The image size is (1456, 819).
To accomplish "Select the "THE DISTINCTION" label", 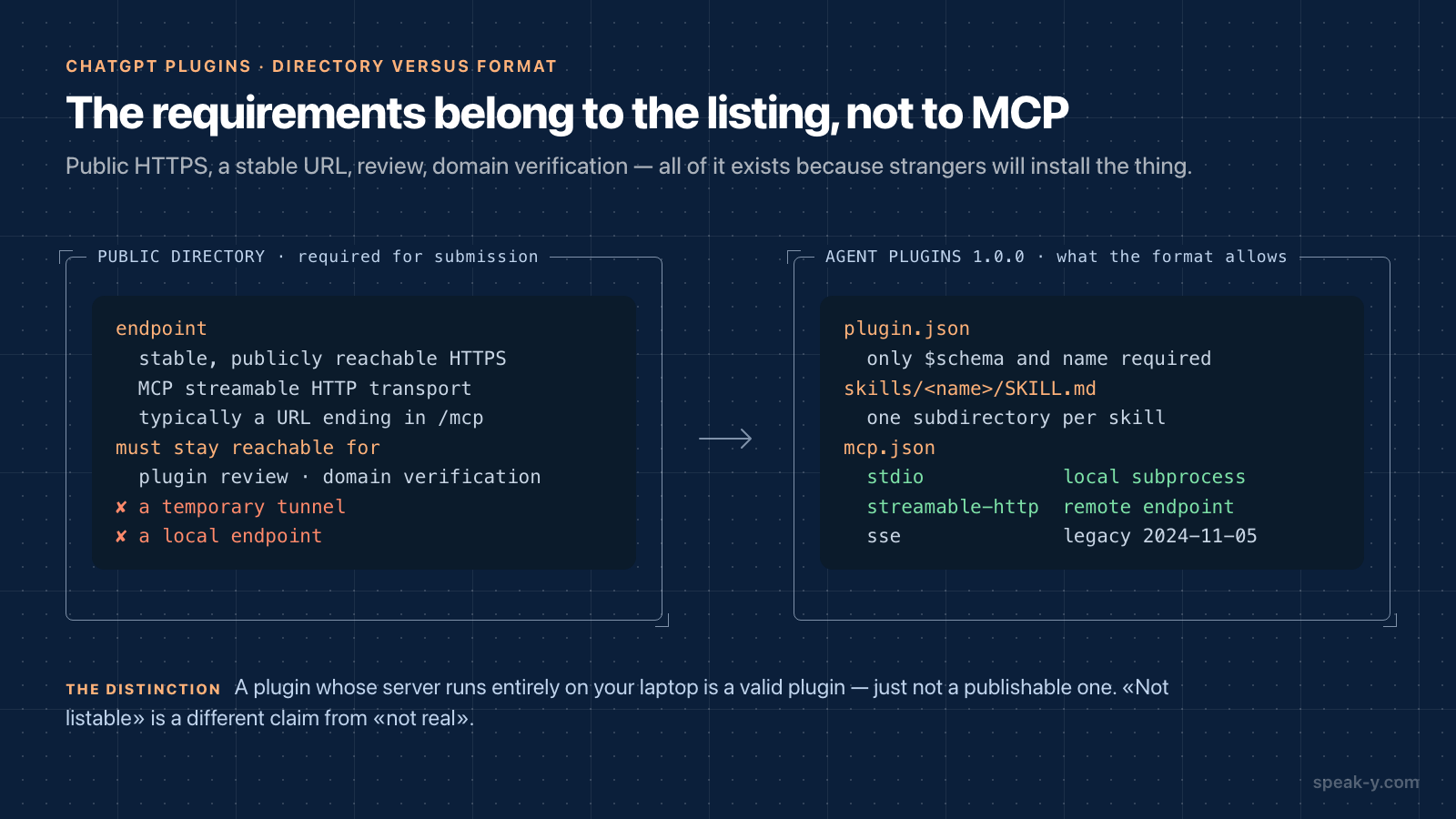I will [x=143, y=690].
